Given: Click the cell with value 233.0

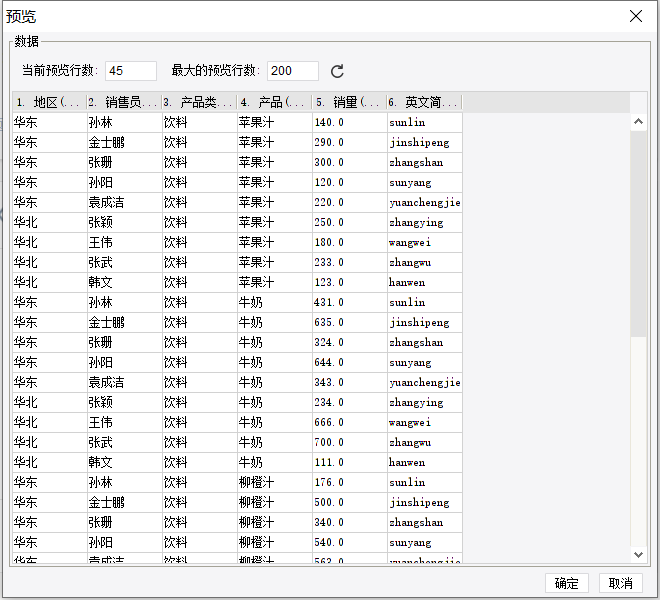Looking at the screenshot, I should pyautogui.click(x=349, y=262).
